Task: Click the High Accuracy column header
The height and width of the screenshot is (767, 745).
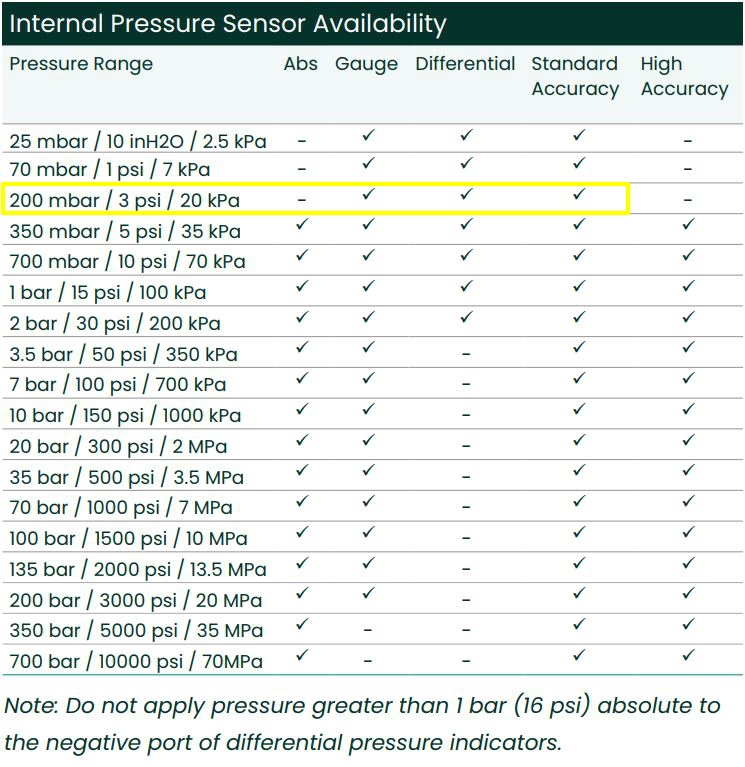Action: (x=684, y=76)
